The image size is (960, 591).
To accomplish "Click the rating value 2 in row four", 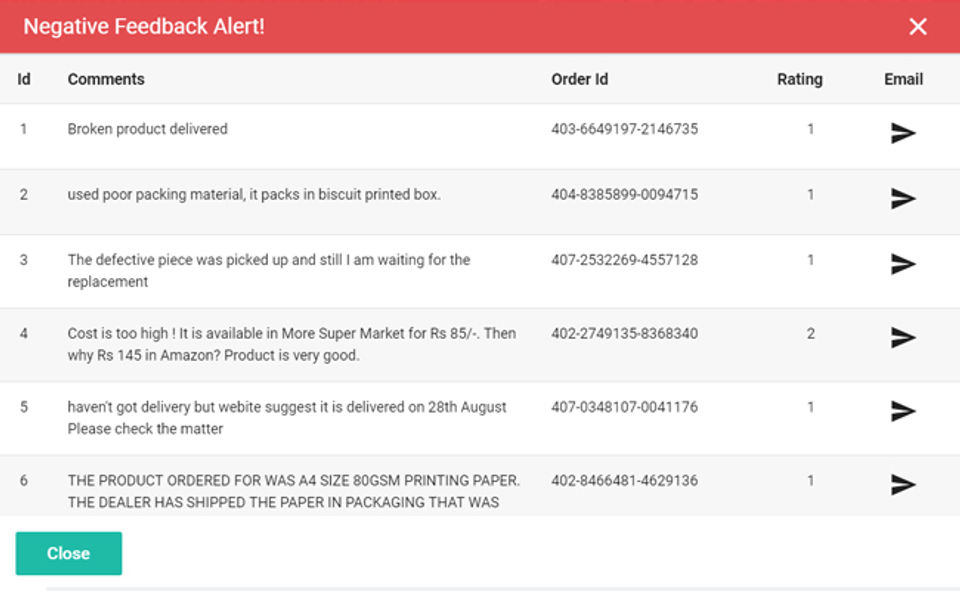I will [x=811, y=333].
